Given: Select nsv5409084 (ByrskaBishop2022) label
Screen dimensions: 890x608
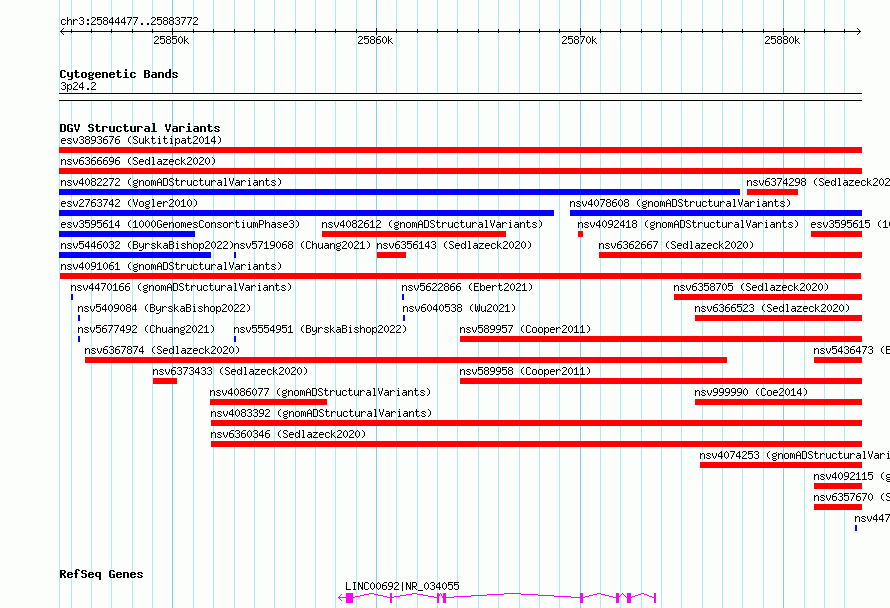Looking at the screenshot, I should click(x=164, y=308).
